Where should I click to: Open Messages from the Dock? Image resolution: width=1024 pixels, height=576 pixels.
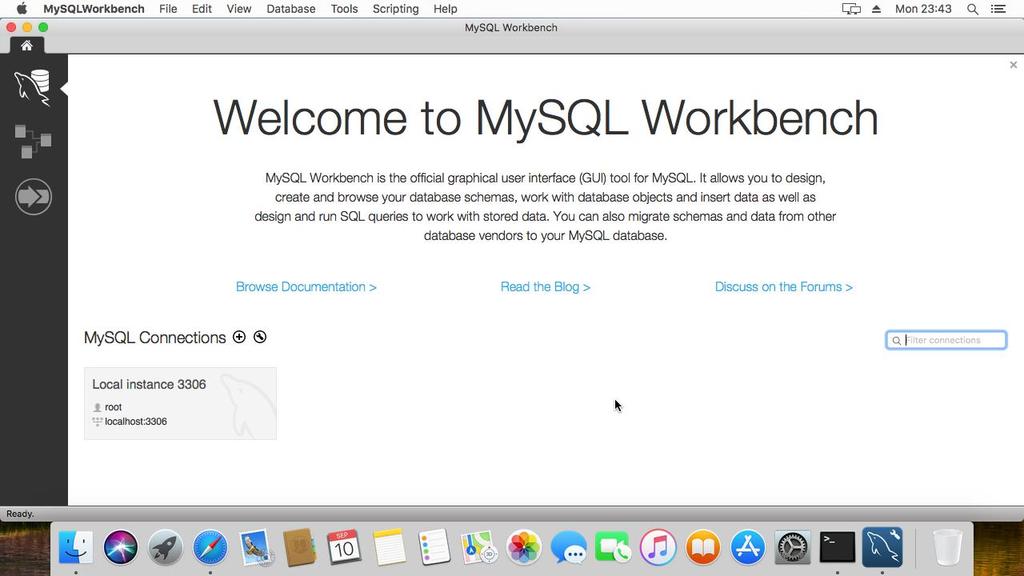coord(568,547)
